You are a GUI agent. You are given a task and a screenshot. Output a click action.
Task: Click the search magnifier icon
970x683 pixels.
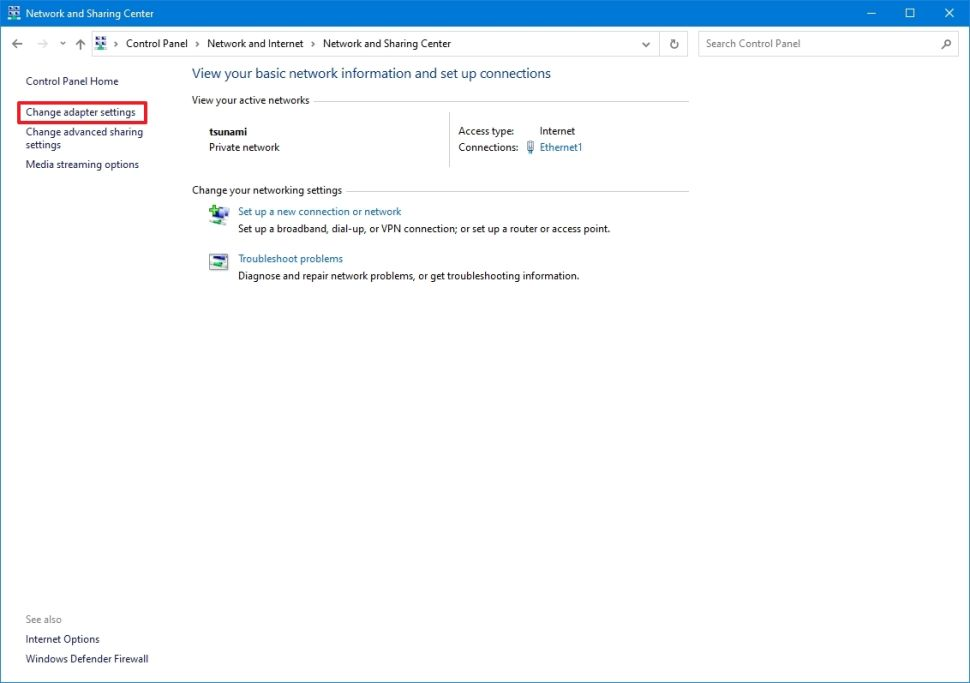[946, 44]
